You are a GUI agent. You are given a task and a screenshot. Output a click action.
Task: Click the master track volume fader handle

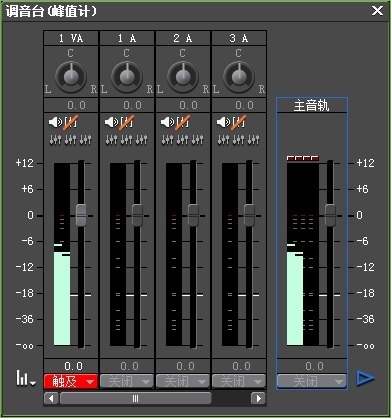[x=330, y=215]
